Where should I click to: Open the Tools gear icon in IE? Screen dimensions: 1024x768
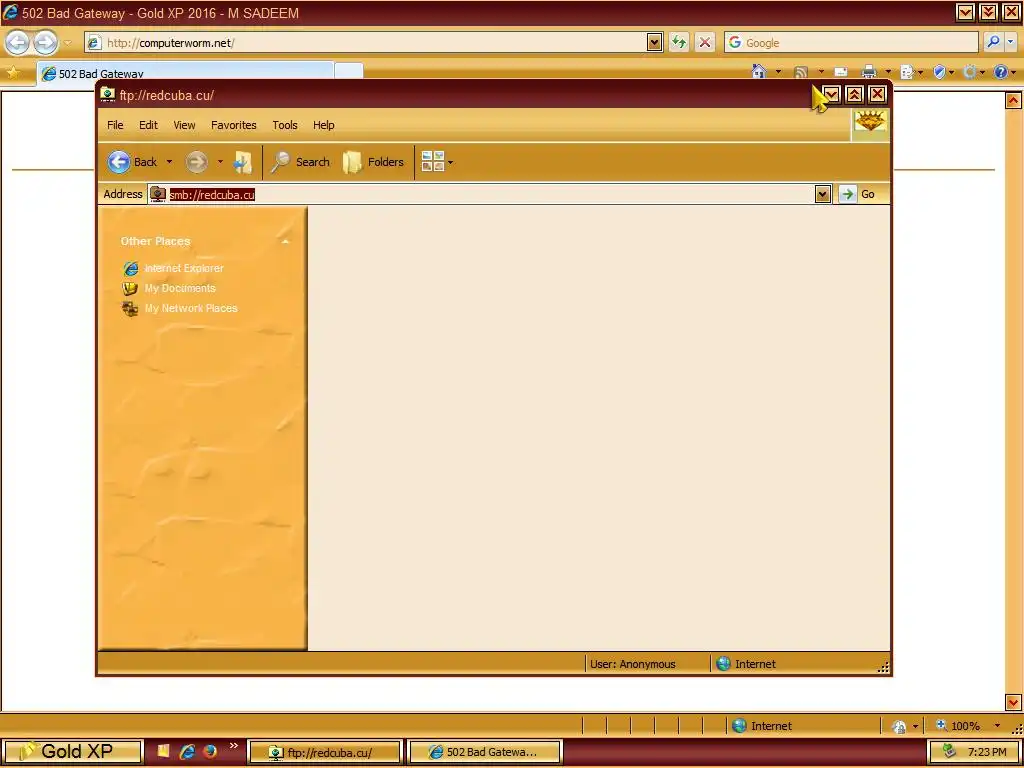coord(970,72)
